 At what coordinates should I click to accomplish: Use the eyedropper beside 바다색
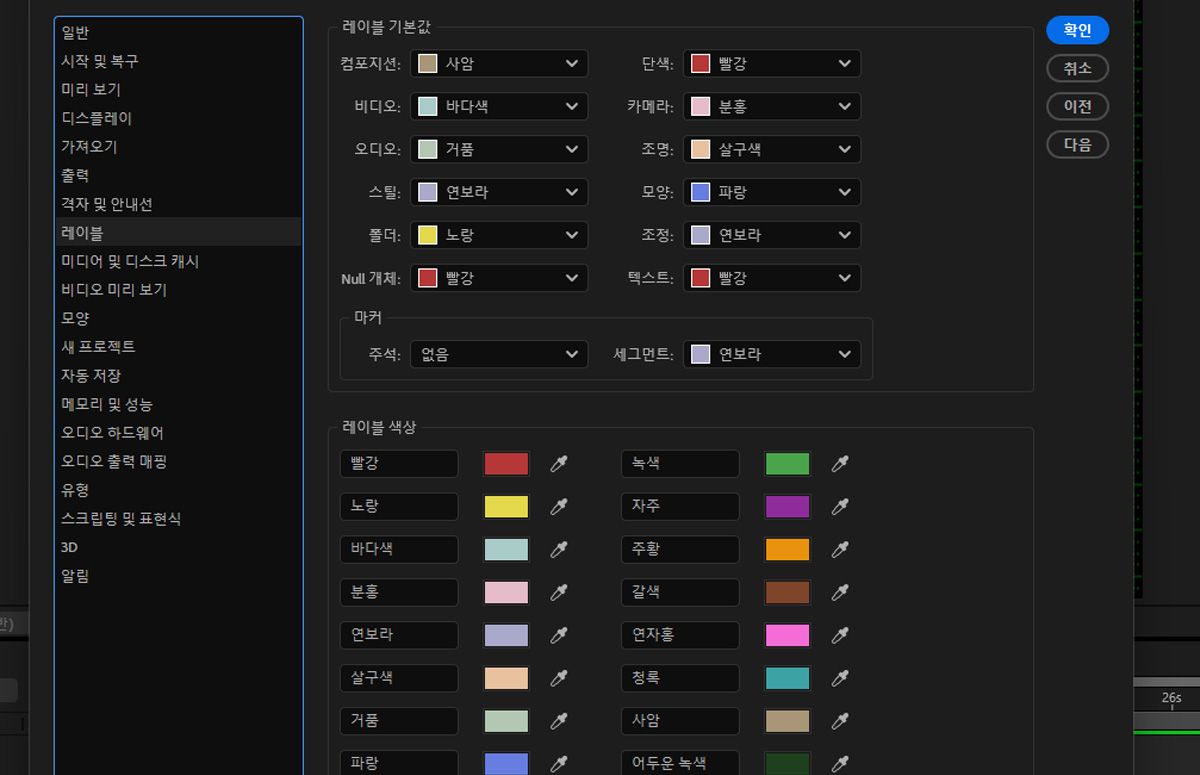tap(558, 549)
